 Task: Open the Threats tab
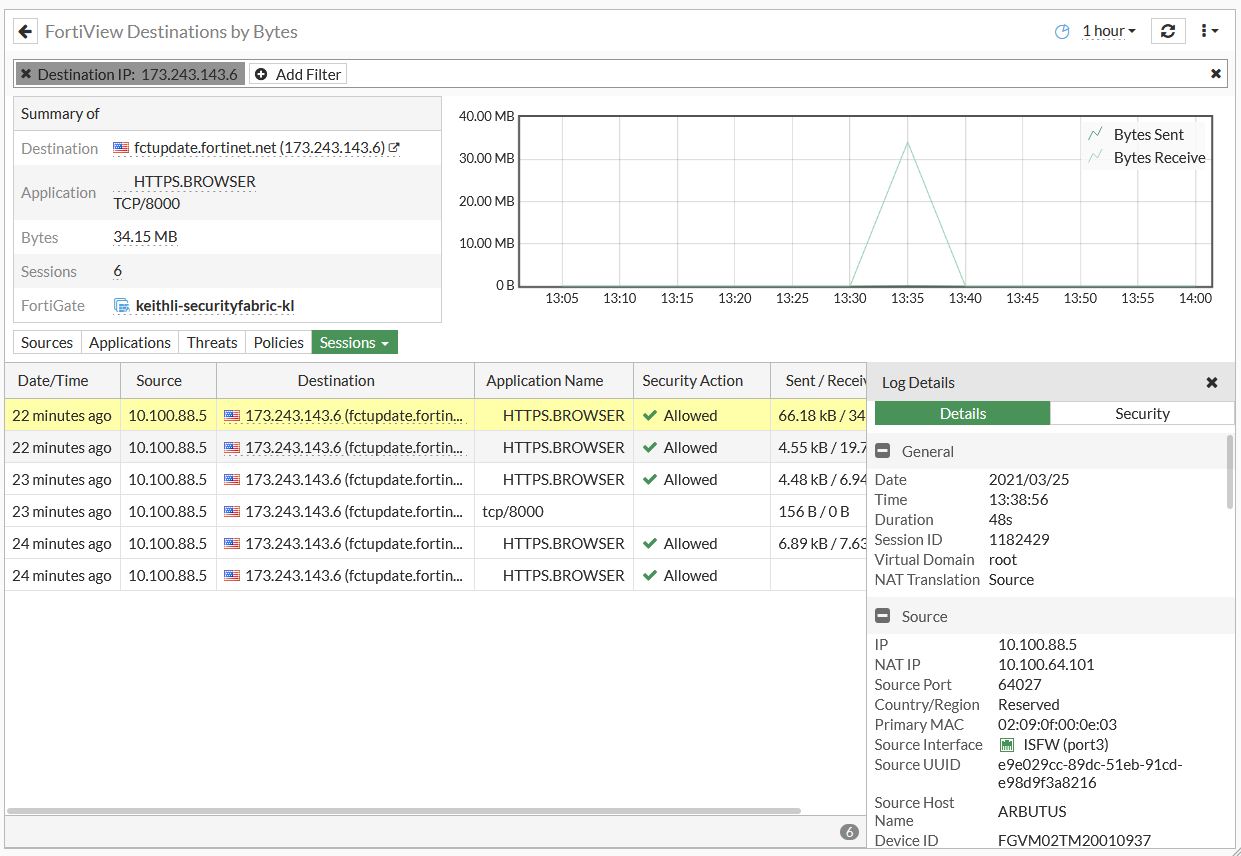(x=212, y=342)
